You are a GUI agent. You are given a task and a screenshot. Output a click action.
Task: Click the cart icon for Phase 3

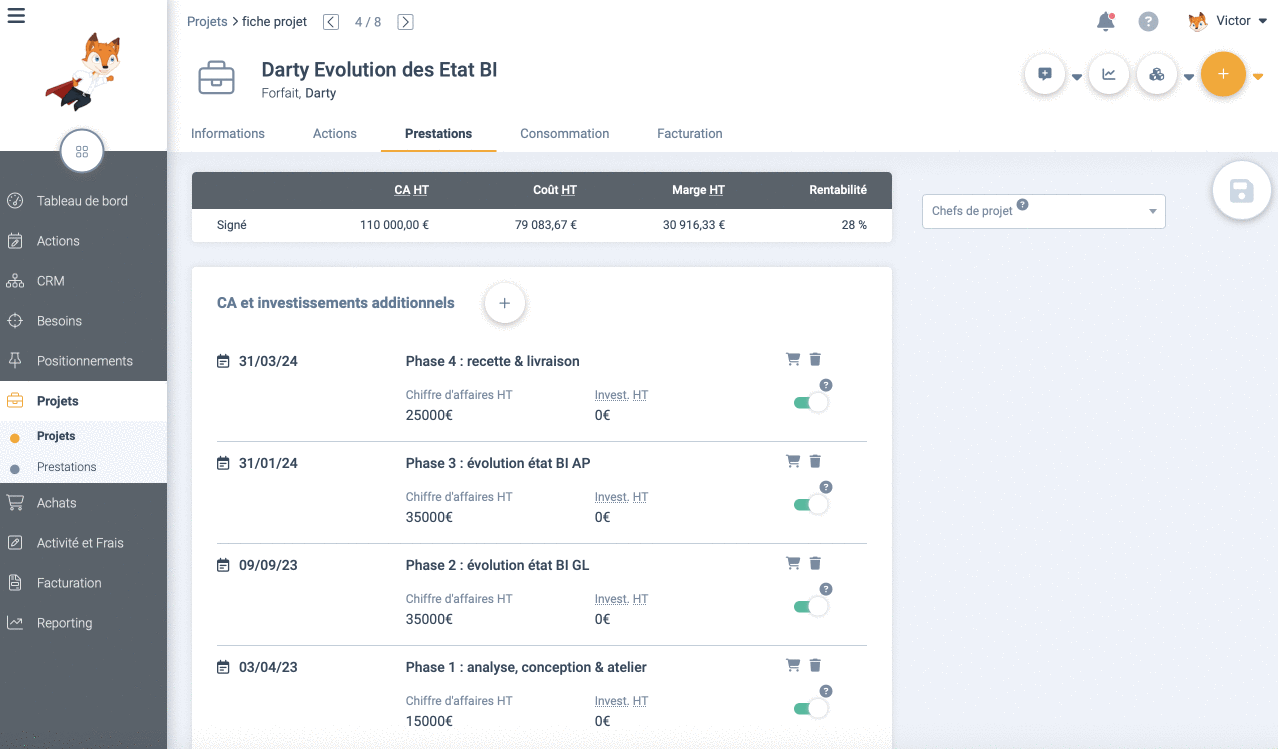point(793,461)
